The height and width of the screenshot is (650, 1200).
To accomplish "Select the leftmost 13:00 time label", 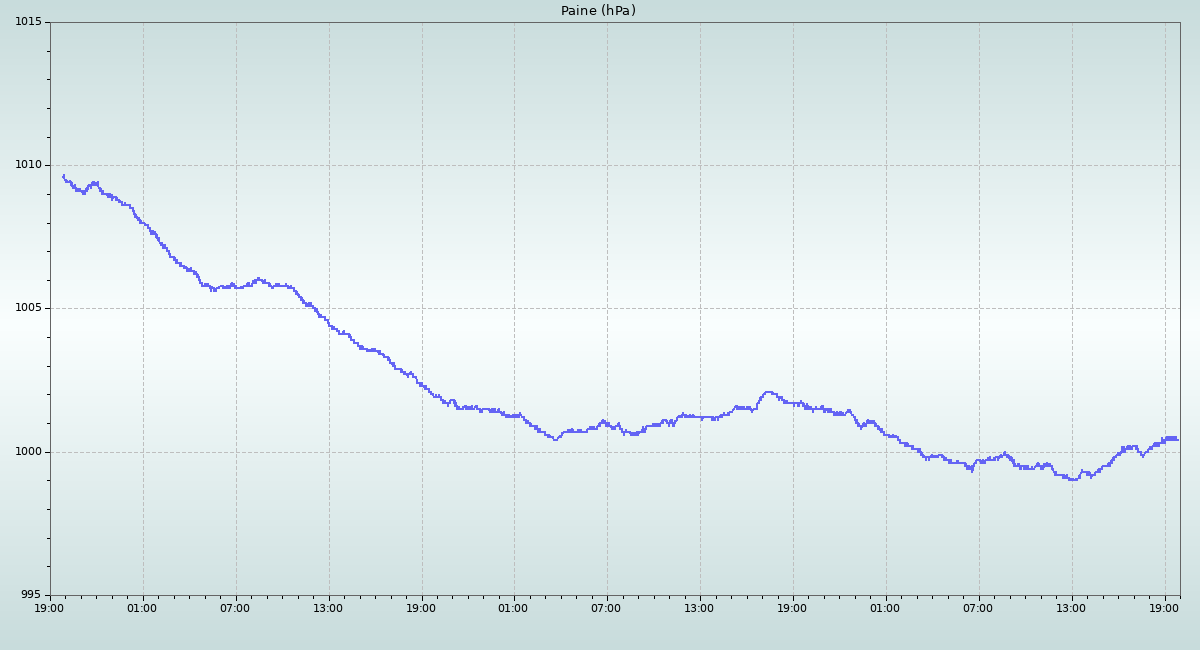I will [328, 607].
